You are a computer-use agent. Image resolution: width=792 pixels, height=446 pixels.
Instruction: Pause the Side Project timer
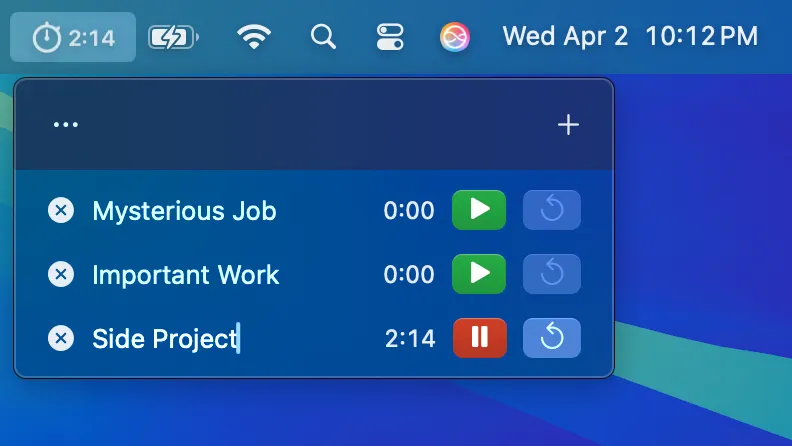(479, 338)
